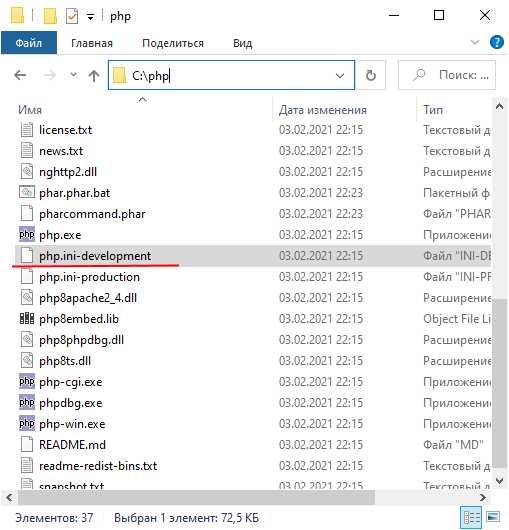
Task: Open the quick access toolbar customize dropdown
Action: pyautogui.click(x=90, y=17)
